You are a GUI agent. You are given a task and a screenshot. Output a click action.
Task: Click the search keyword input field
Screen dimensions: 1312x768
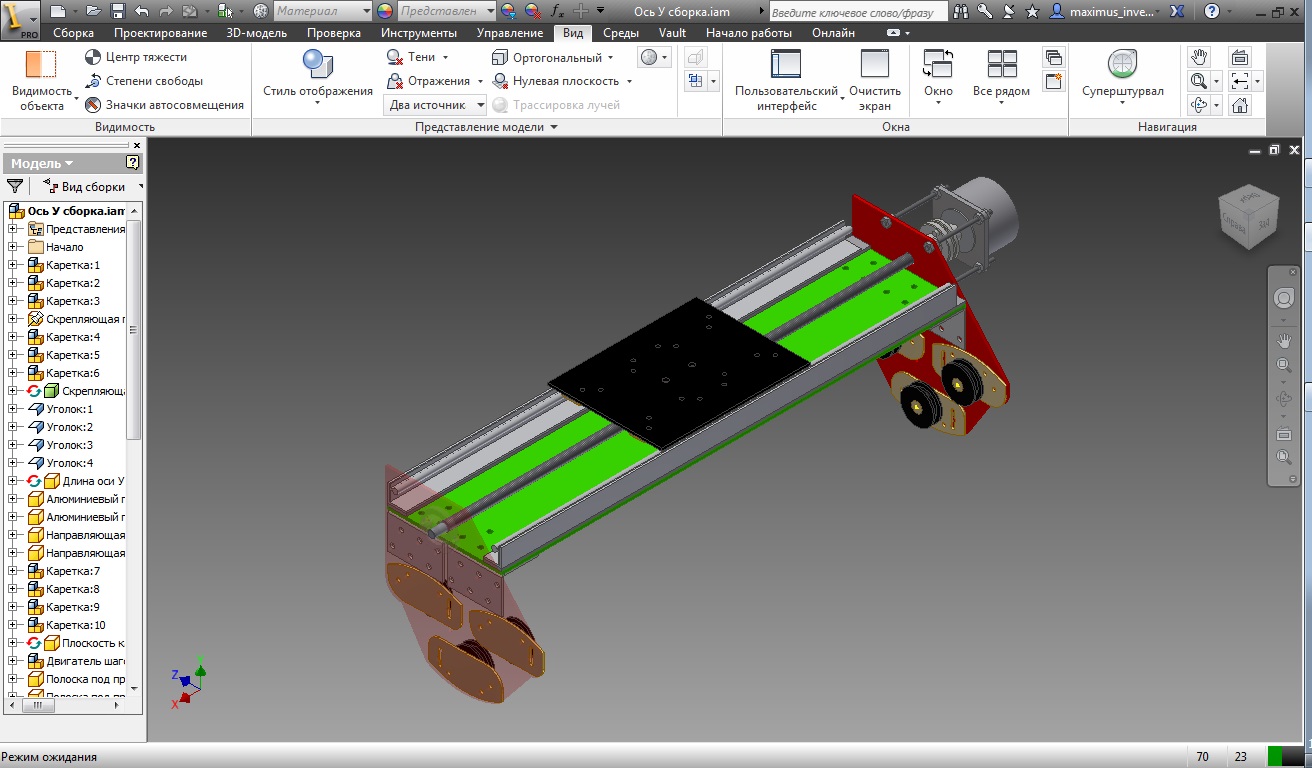coord(859,12)
